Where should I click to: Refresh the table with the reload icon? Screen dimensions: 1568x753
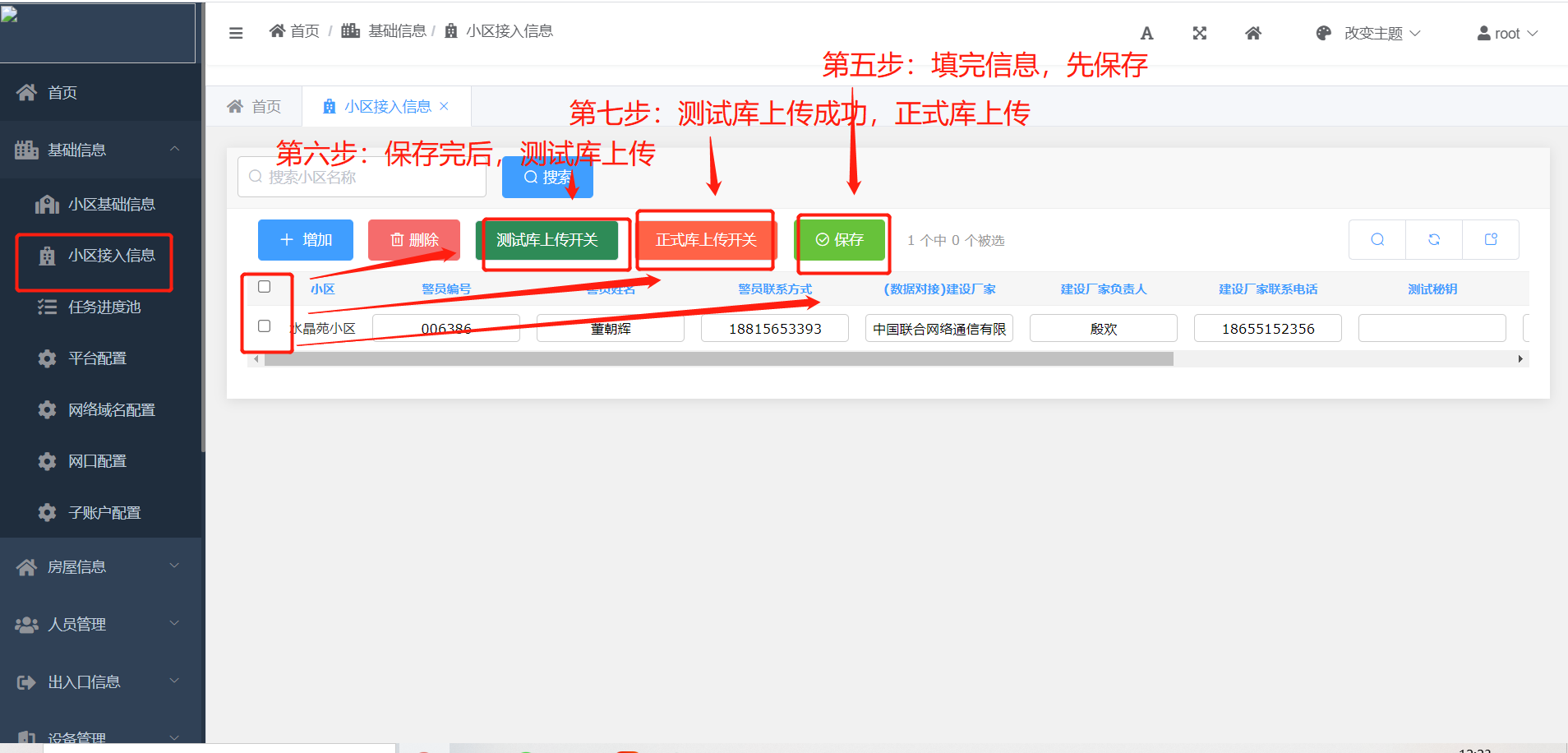[x=1434, y=239]
